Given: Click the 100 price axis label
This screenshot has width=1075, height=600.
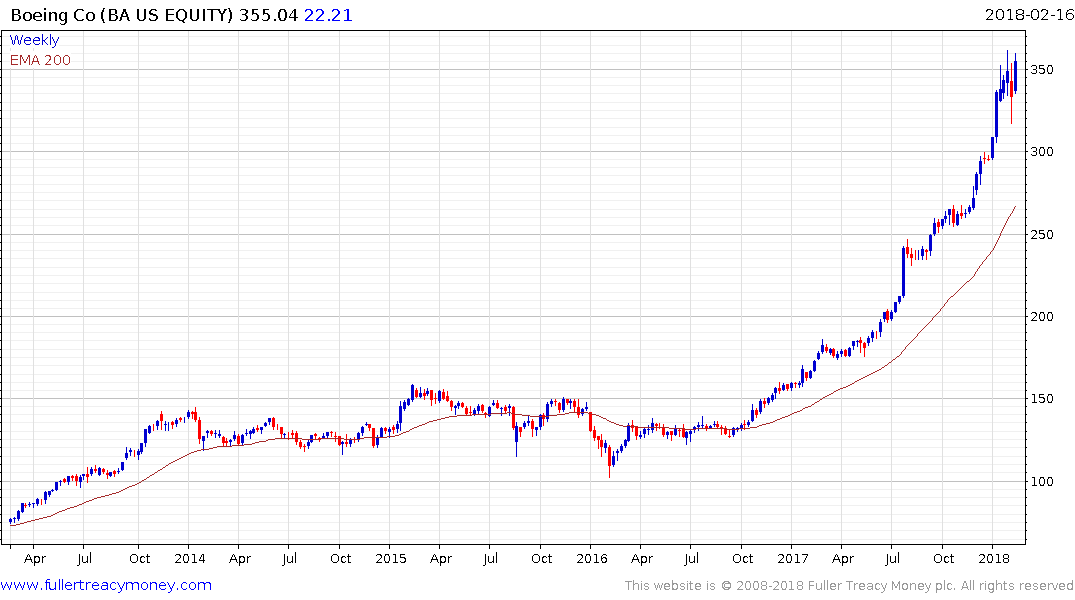Looking at the screenshot, I should (1042, 481).
